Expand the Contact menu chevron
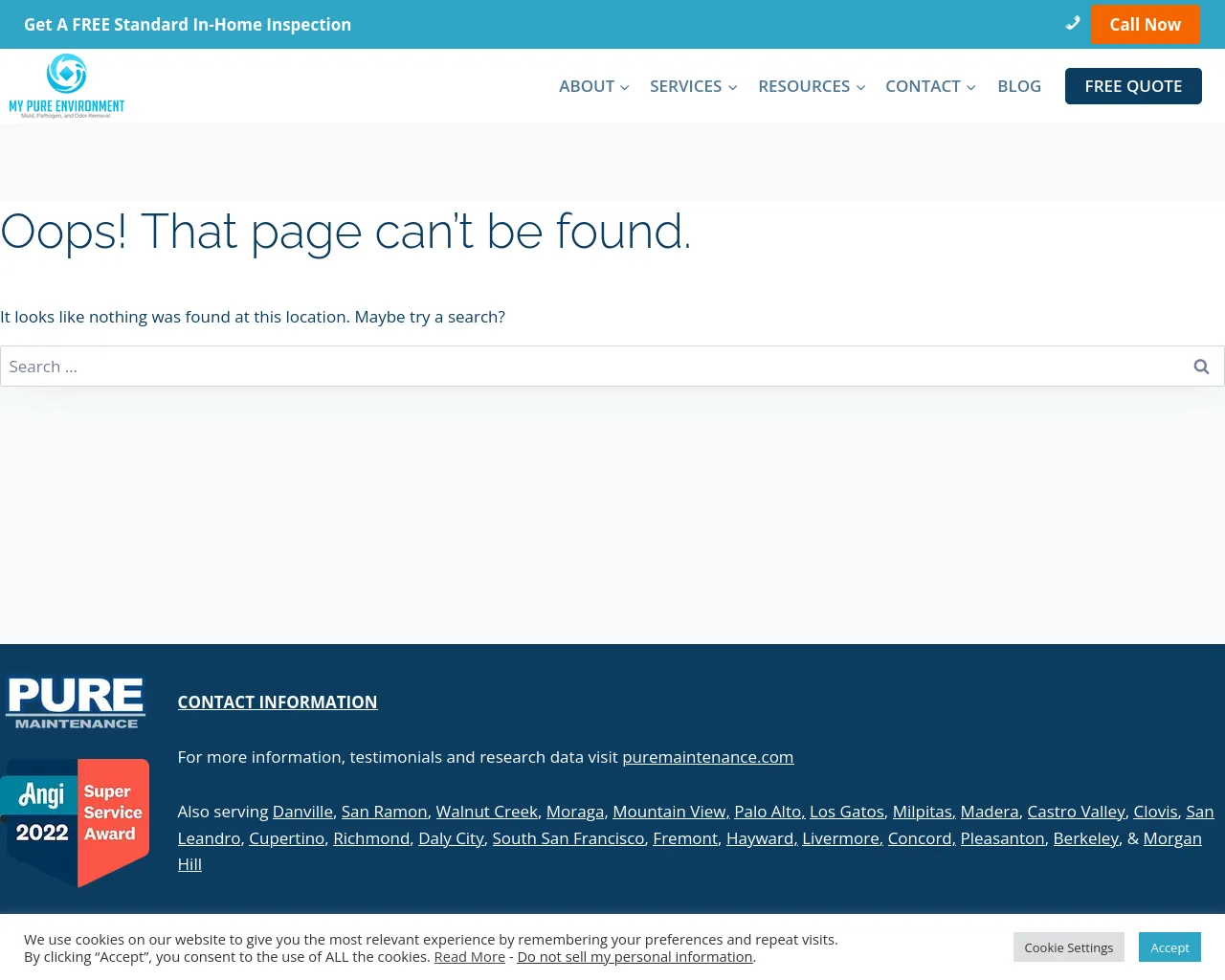The width and height of the screenshot is (1225, 980). click(971, 87)
